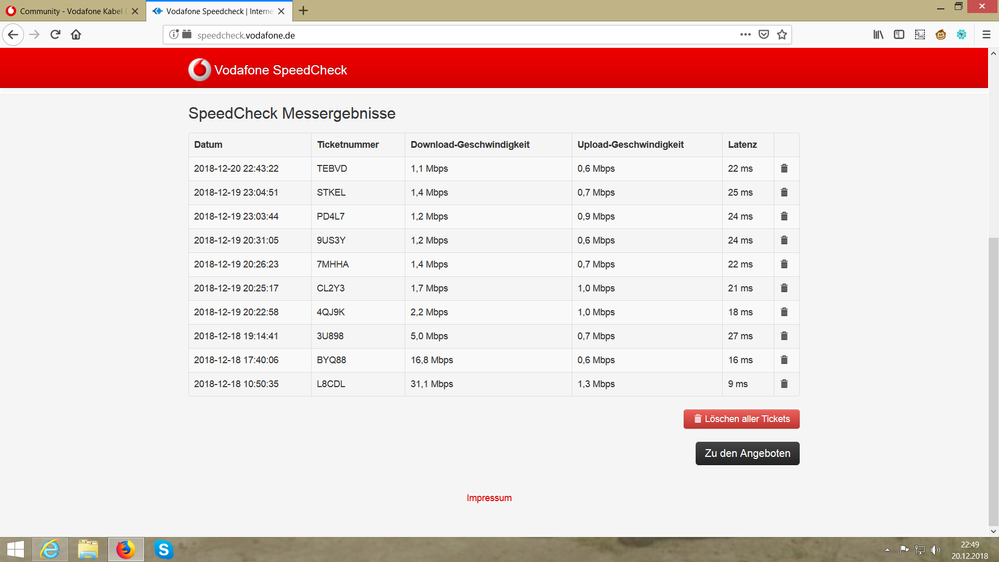Click download value 16,8 Mbps

click(432, 360)
